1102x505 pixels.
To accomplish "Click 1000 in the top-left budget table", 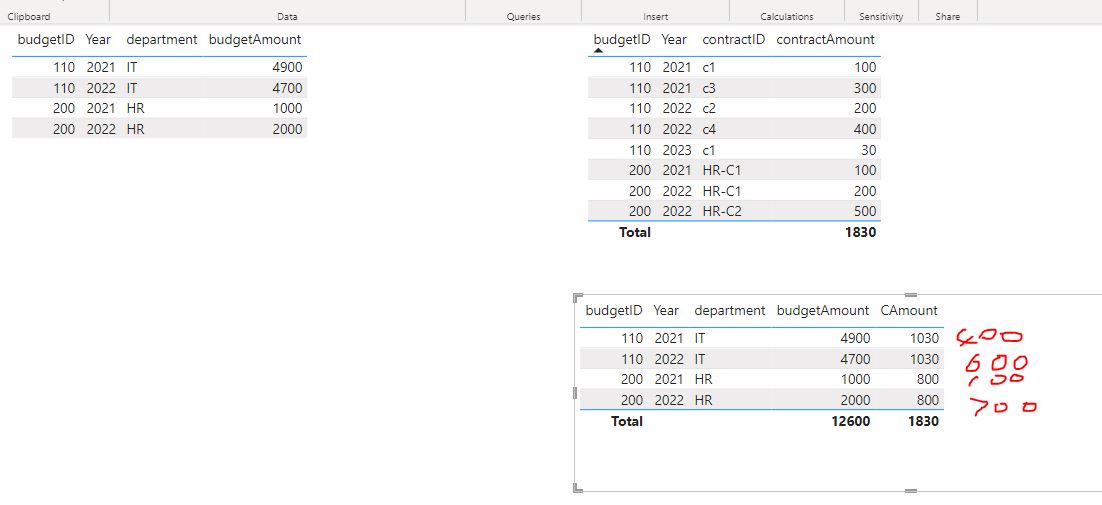I will point(287,108).
